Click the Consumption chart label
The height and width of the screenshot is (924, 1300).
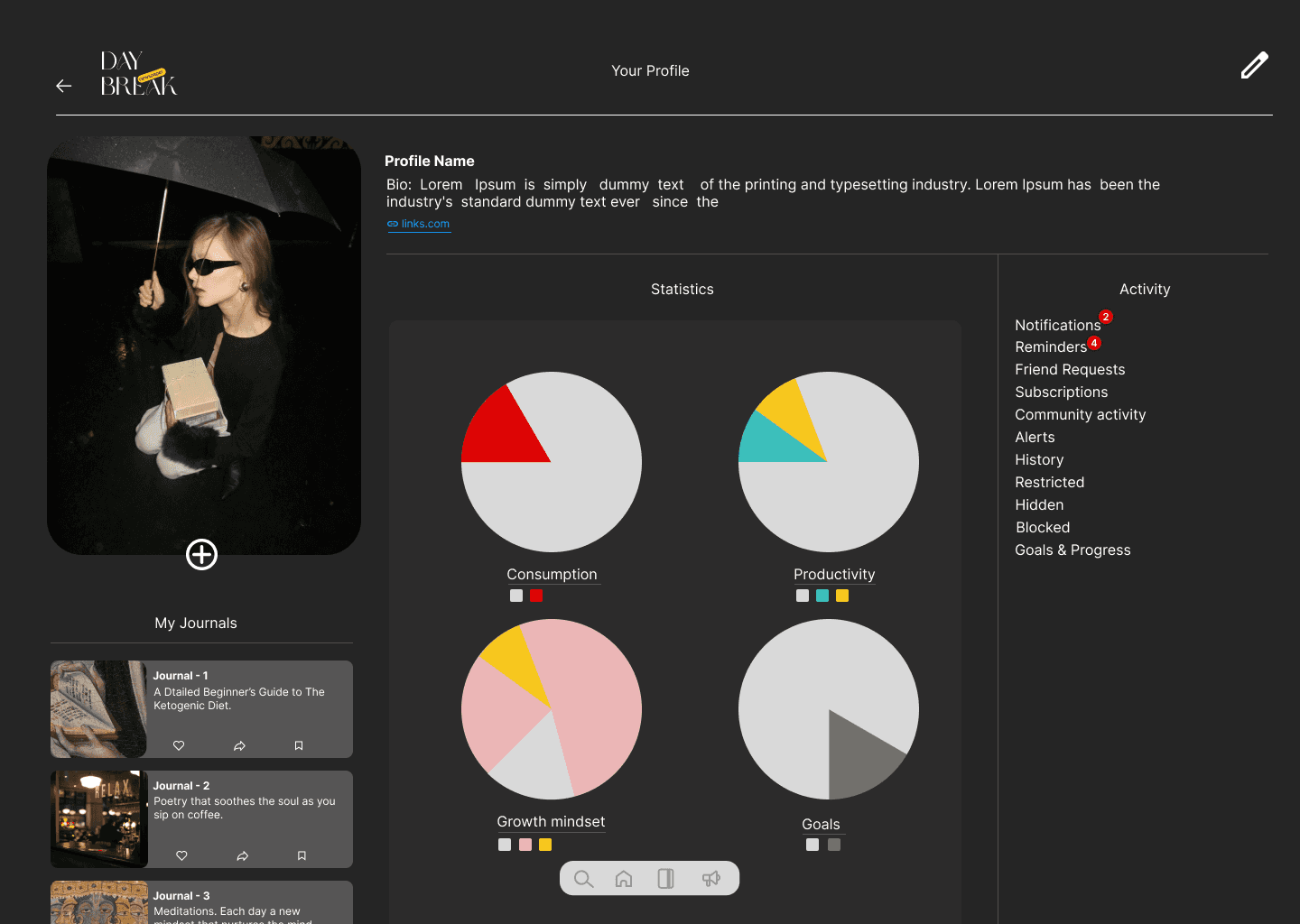click(552, 574)
